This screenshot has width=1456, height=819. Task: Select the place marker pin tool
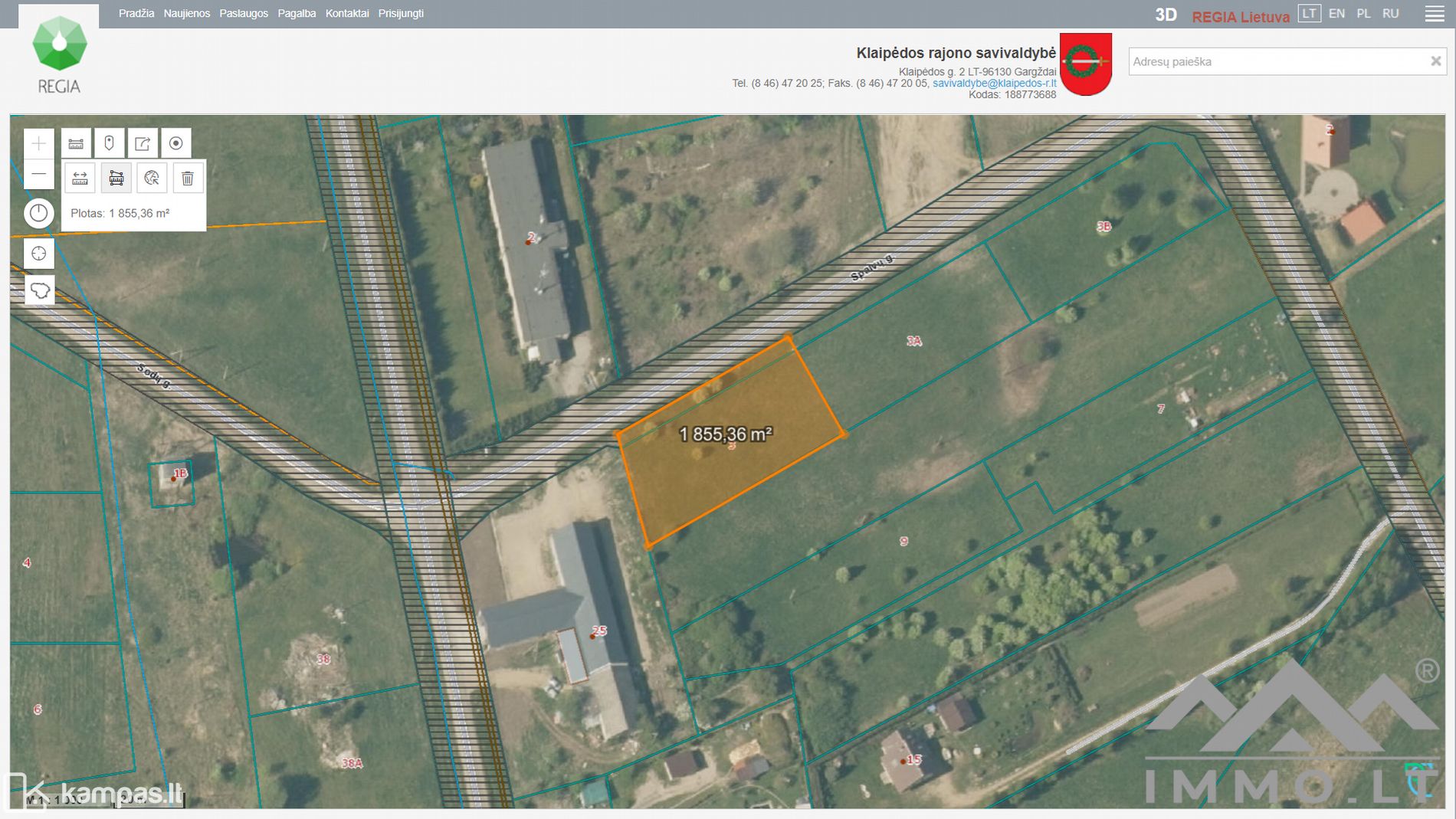coord(109,143)
